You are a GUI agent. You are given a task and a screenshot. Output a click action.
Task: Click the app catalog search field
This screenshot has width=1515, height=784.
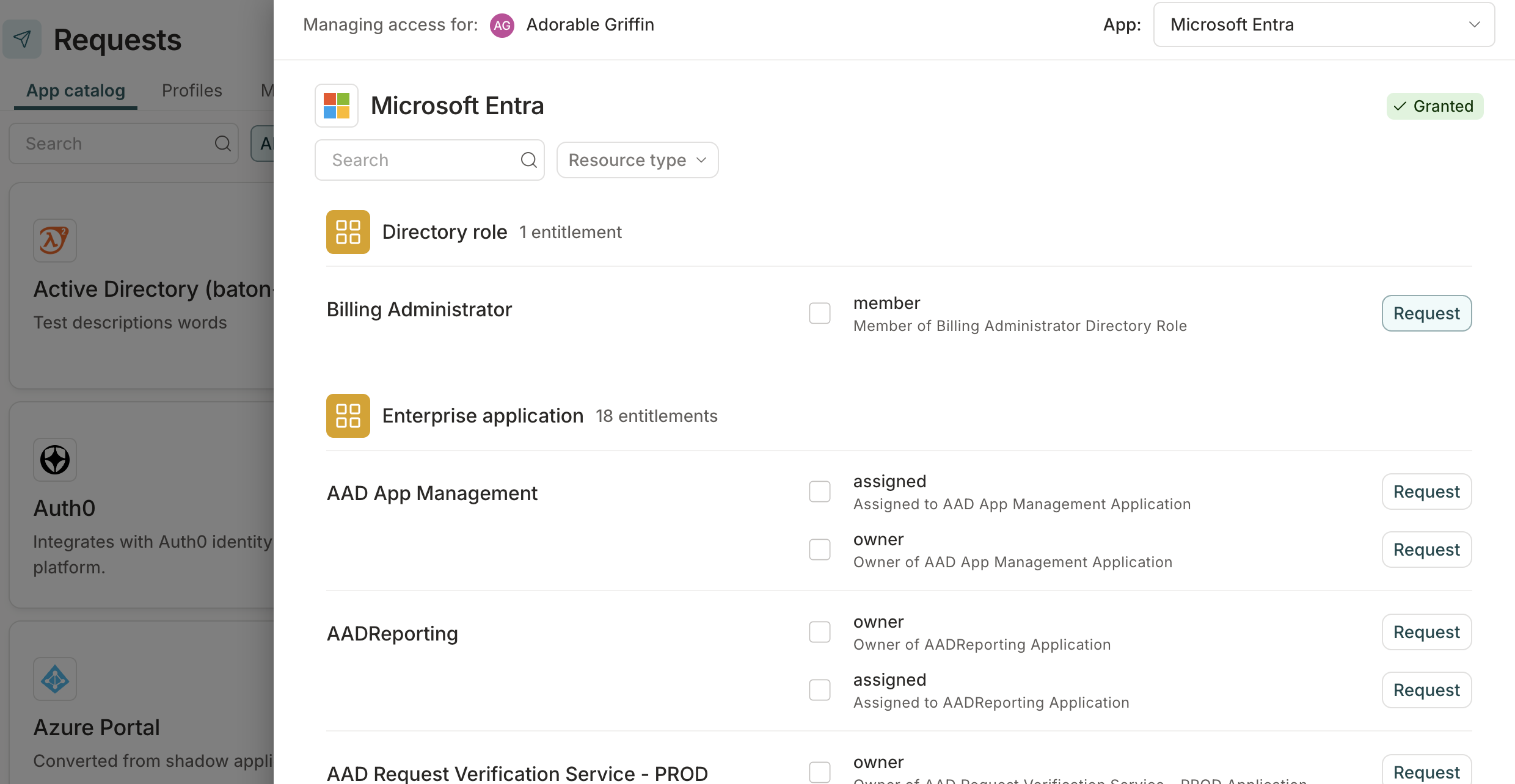[x=123, y=143]
